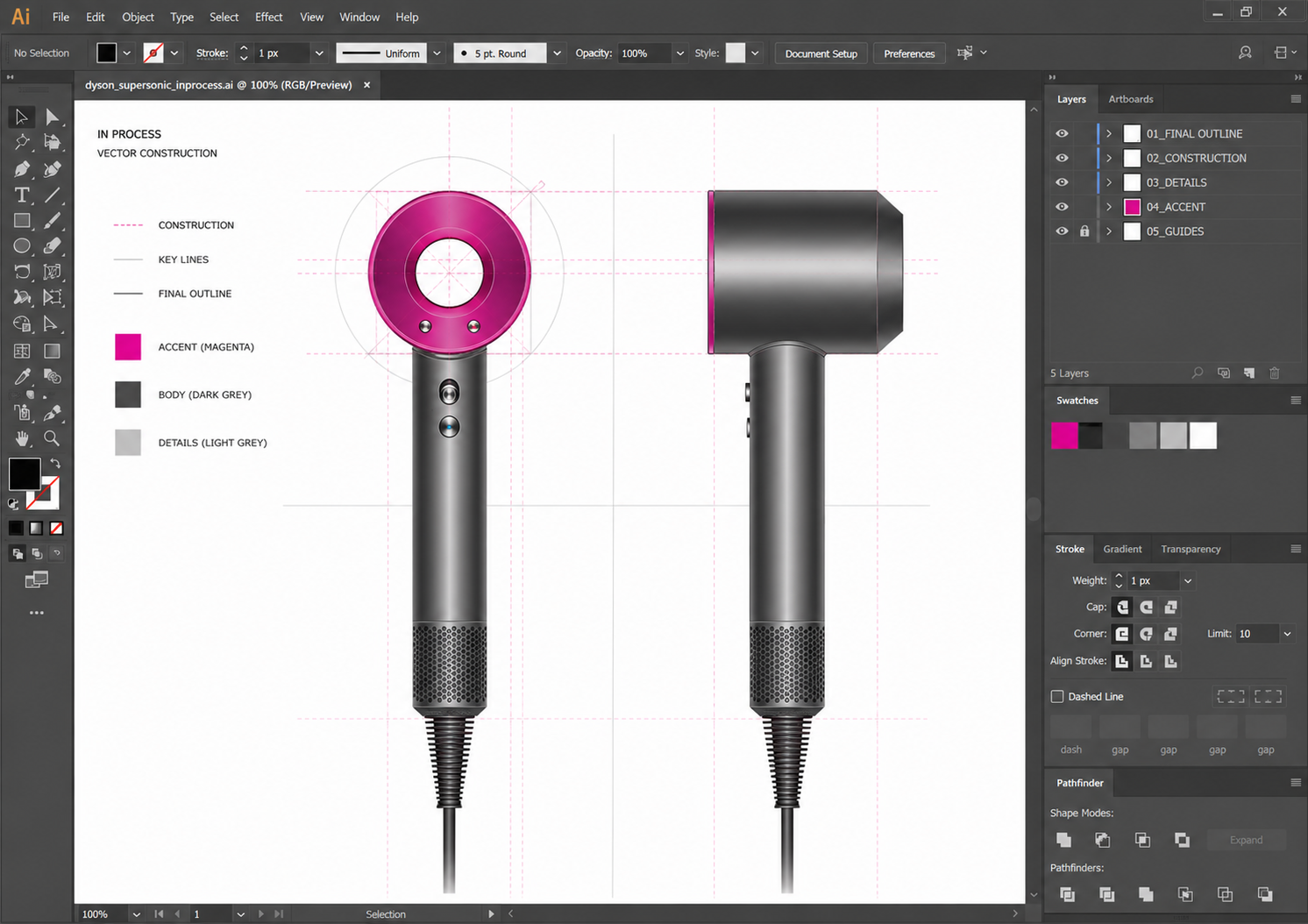Hide the 03_DETAILS layer

pos(1062,182)
